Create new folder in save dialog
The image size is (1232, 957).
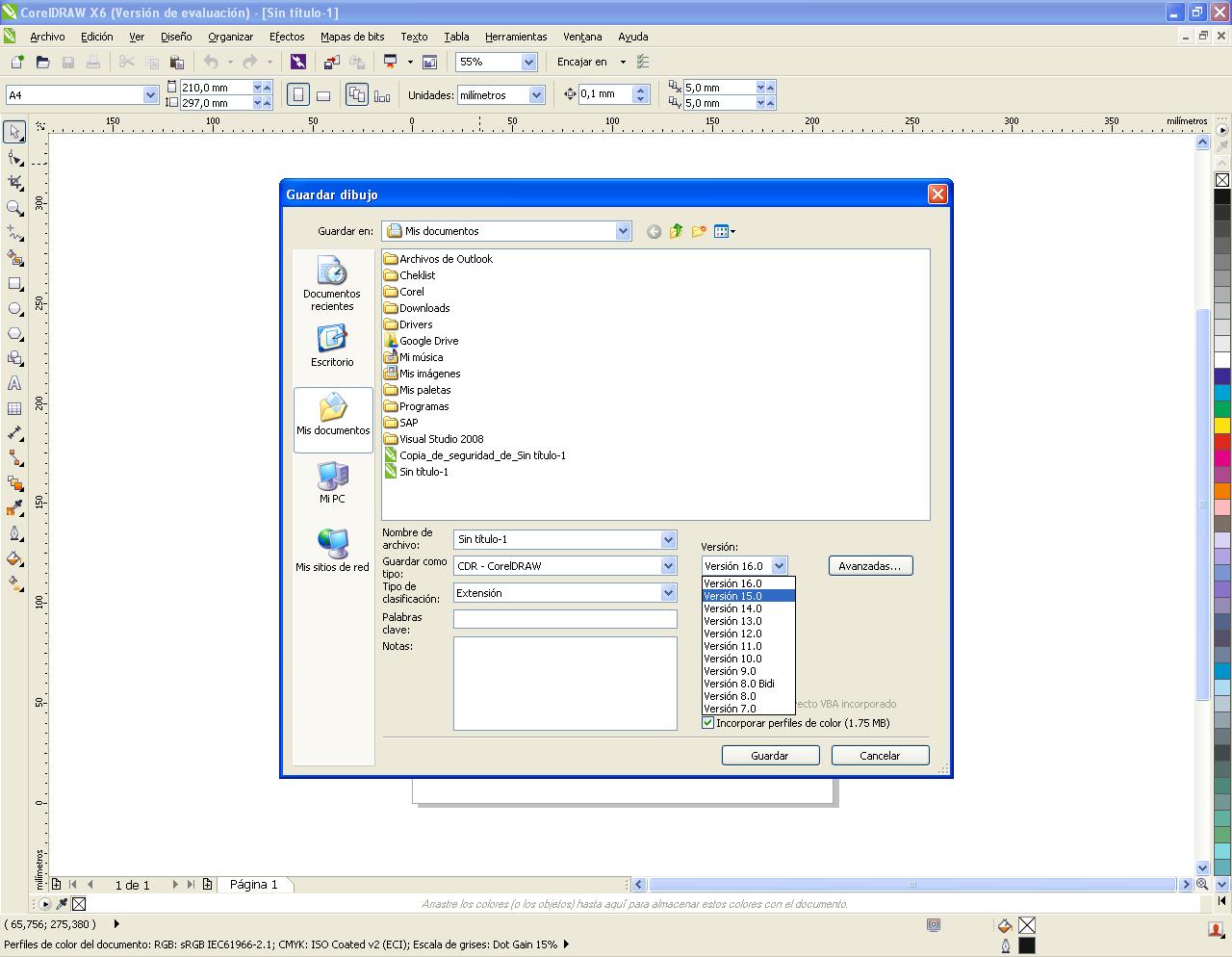(699, 231)
